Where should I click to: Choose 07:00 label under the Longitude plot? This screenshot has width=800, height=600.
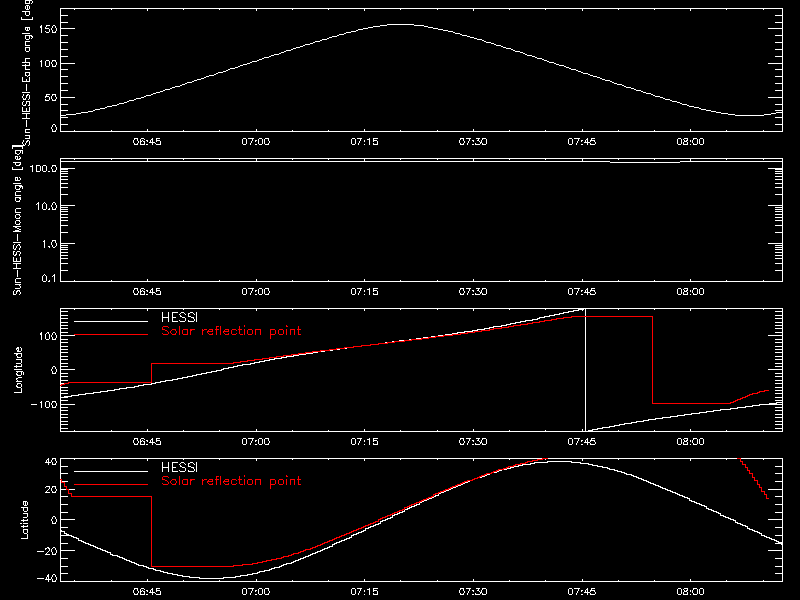pyautogui.click(x=256, y=441)
